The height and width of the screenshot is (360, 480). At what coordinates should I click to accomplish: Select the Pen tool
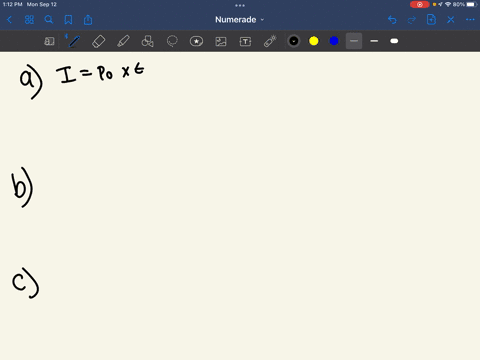click(x=73, y=41)
